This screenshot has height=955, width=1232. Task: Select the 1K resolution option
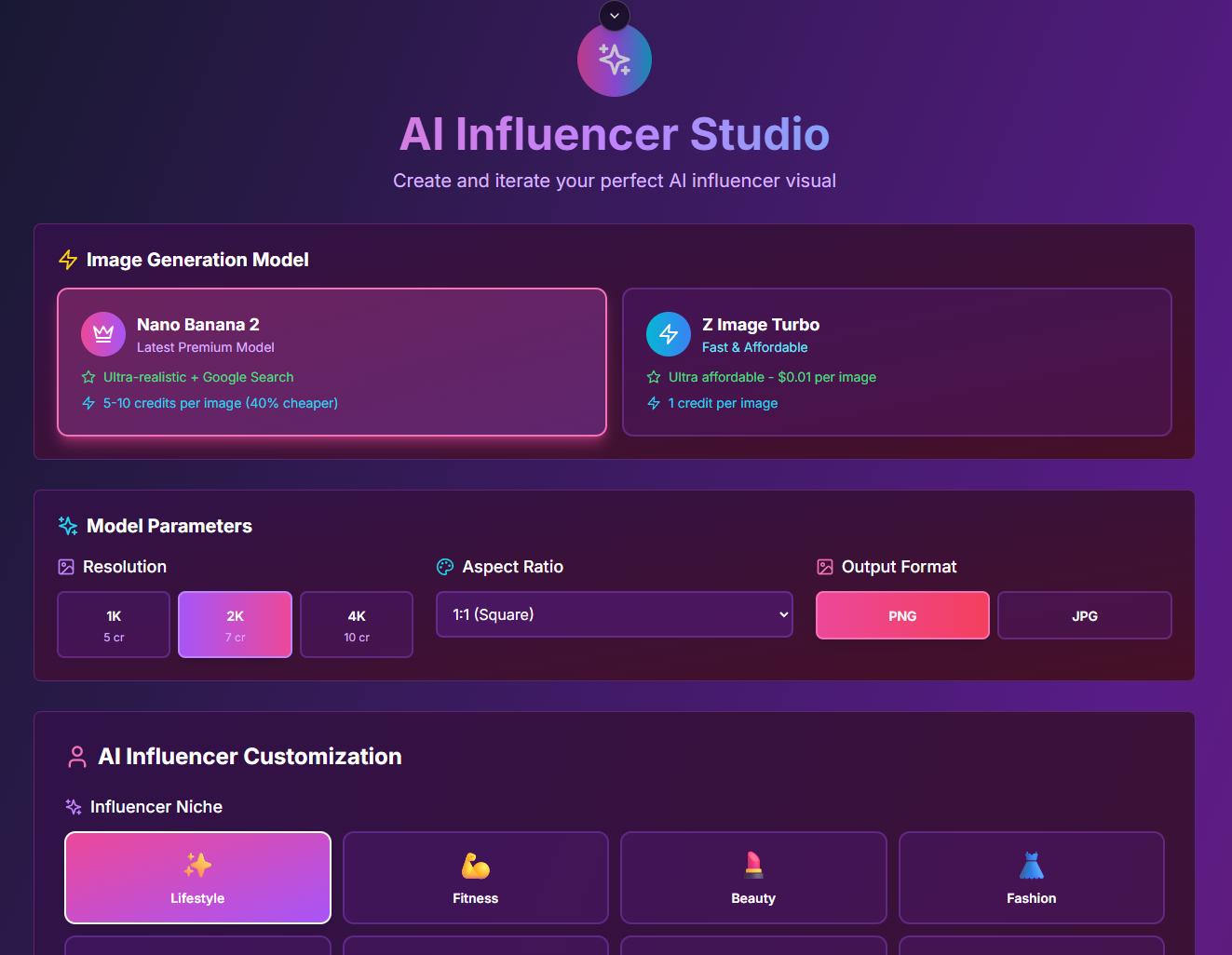pyautogui.click(x=113, y=625)
